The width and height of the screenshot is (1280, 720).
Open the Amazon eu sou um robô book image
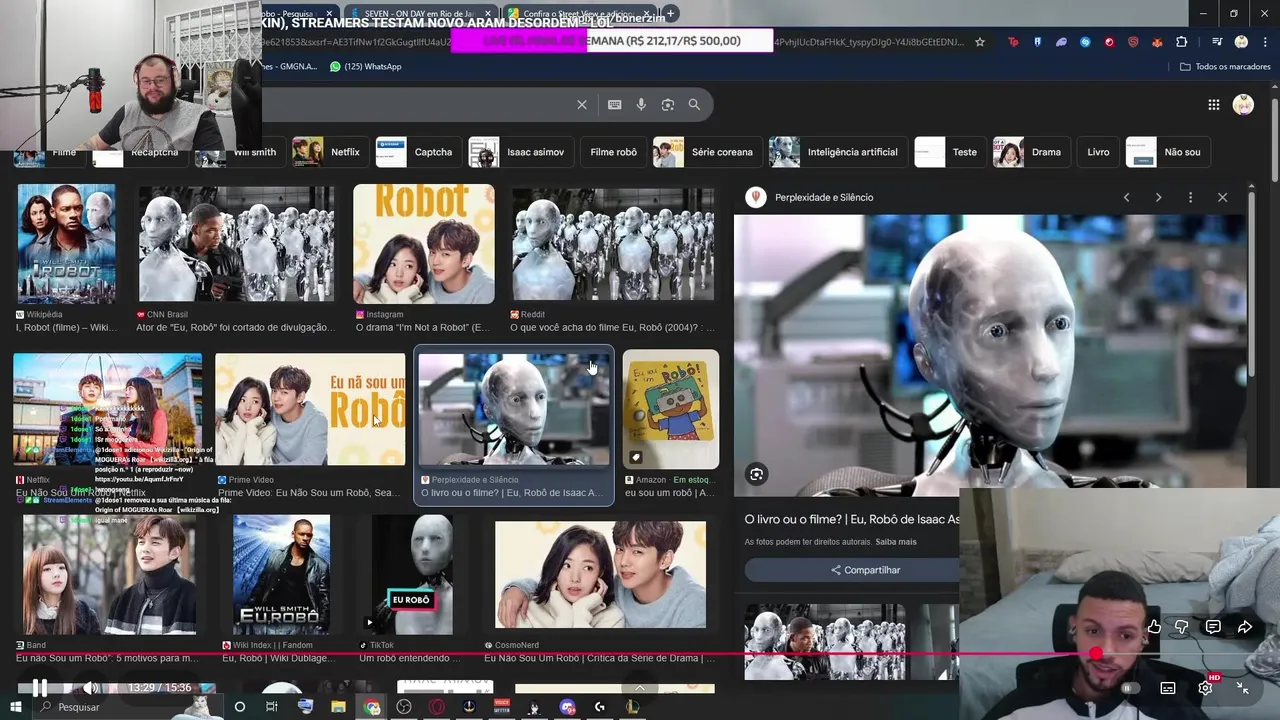tap(671, 409)
